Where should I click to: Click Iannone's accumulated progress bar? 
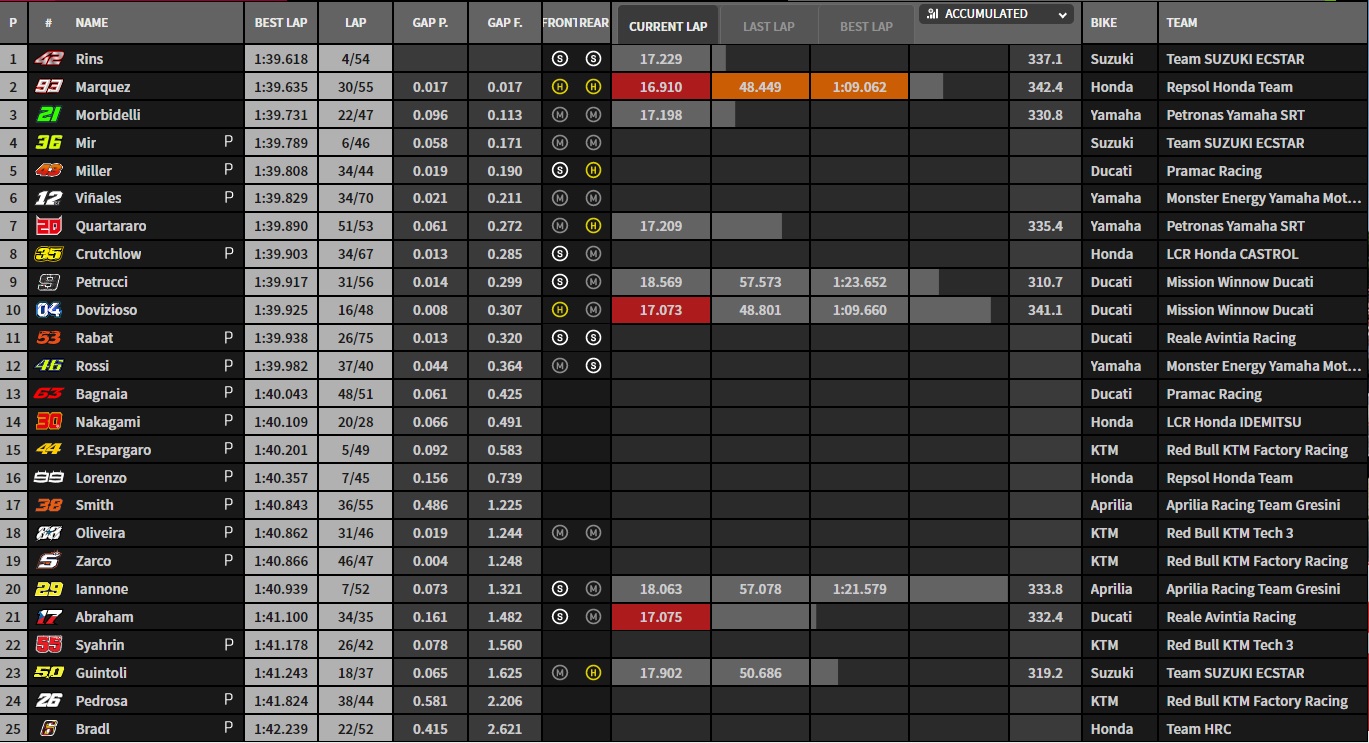click(x=959, y=589)
